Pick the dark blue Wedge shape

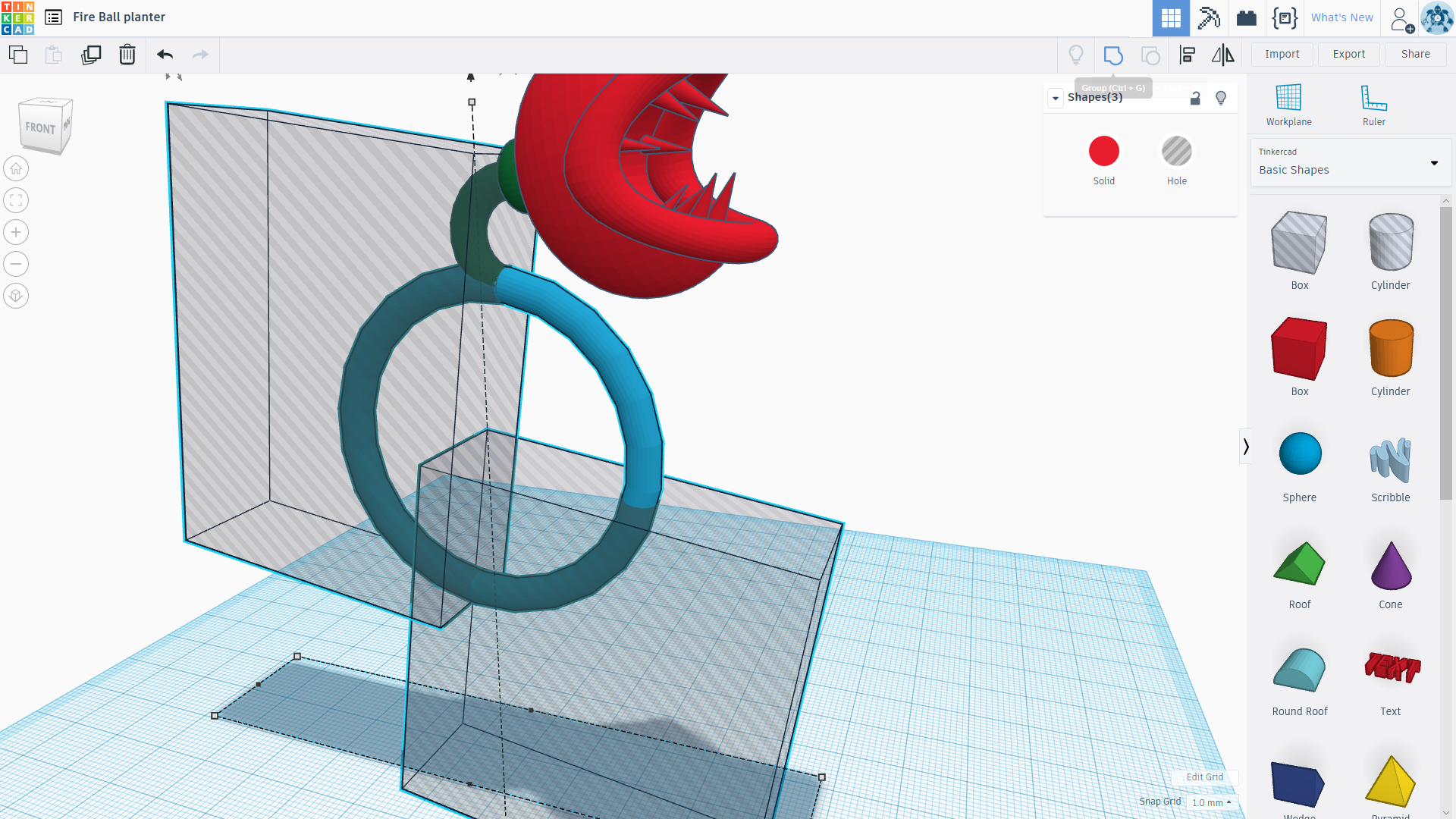pyautogui.click(x=1299, y=786)
